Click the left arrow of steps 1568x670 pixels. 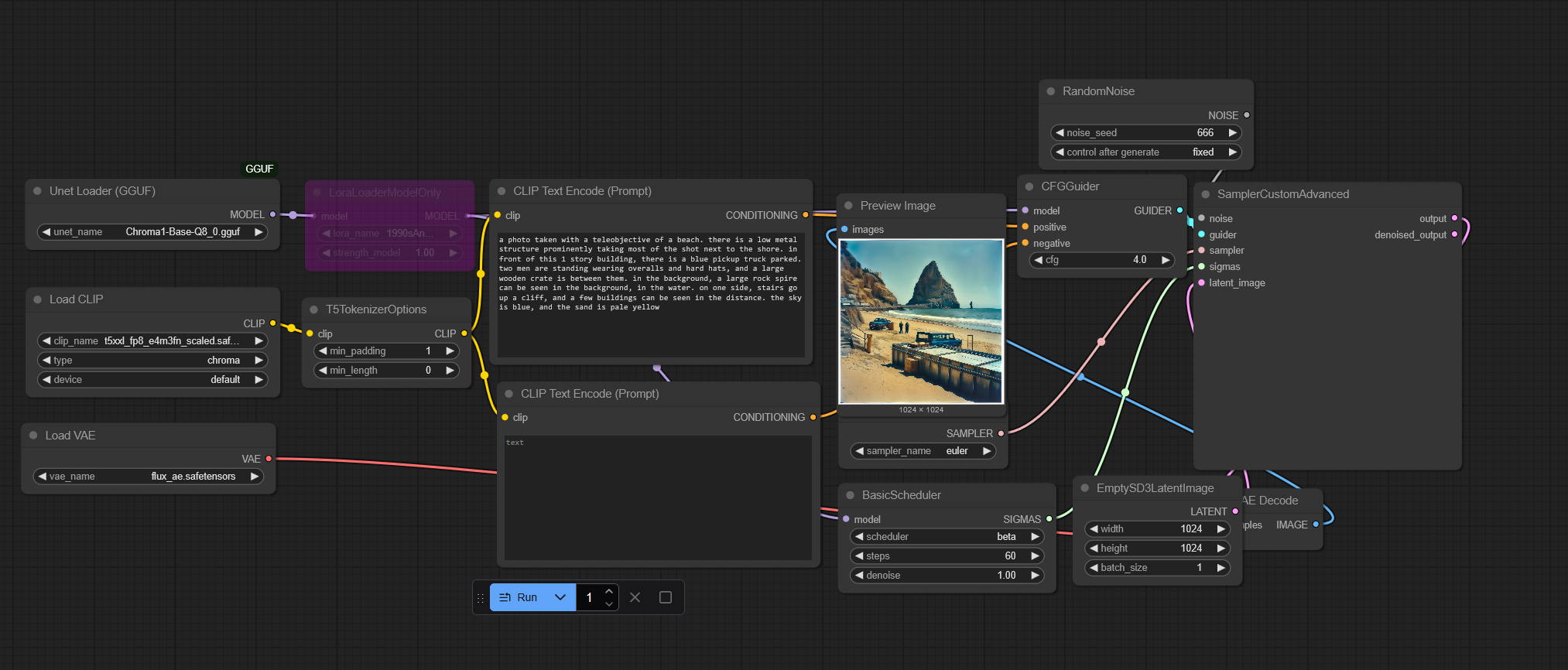click(858, 556)
